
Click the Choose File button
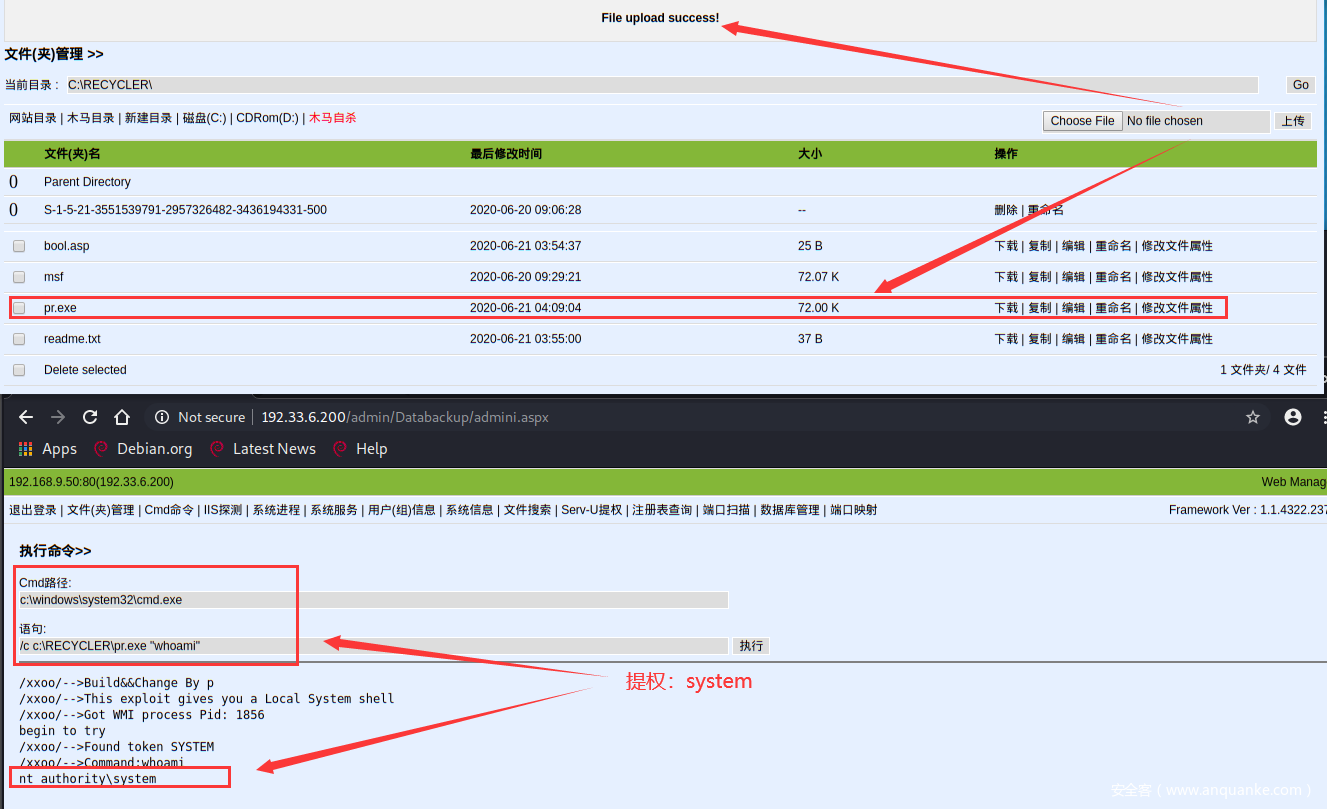pos(1082,121)
